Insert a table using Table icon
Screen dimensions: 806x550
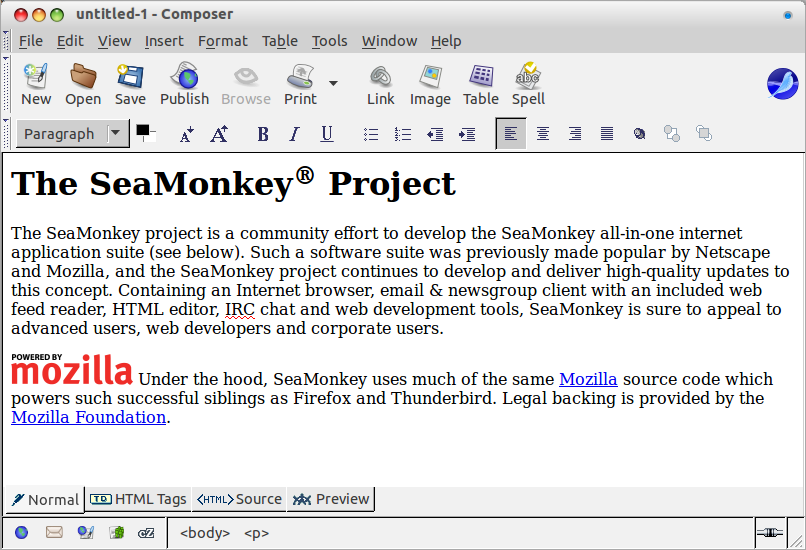[x=481, y=84]
